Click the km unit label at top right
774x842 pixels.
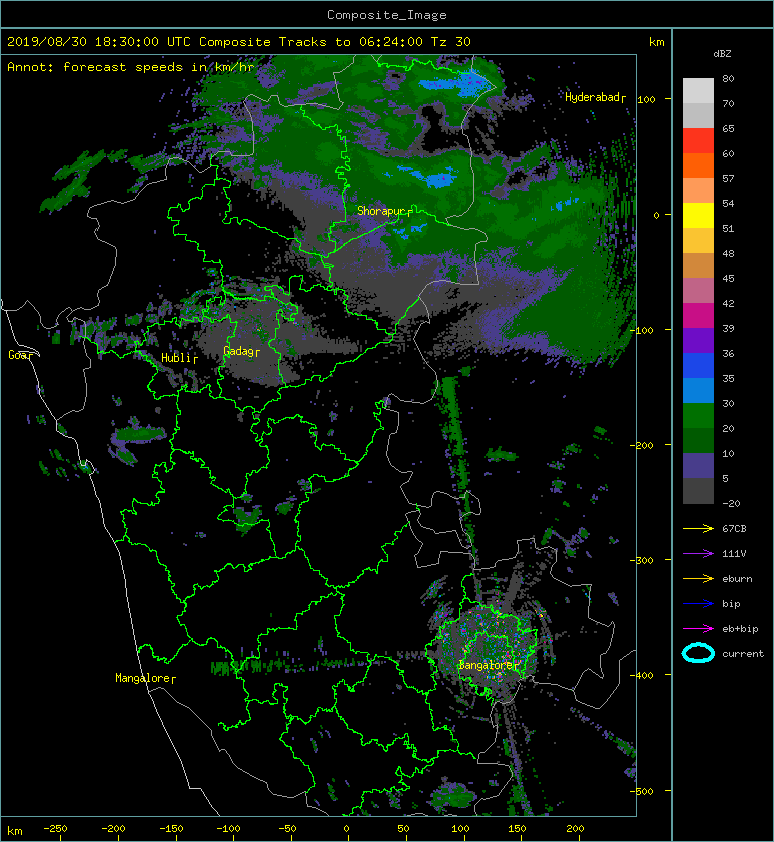[x=657, y=42]
